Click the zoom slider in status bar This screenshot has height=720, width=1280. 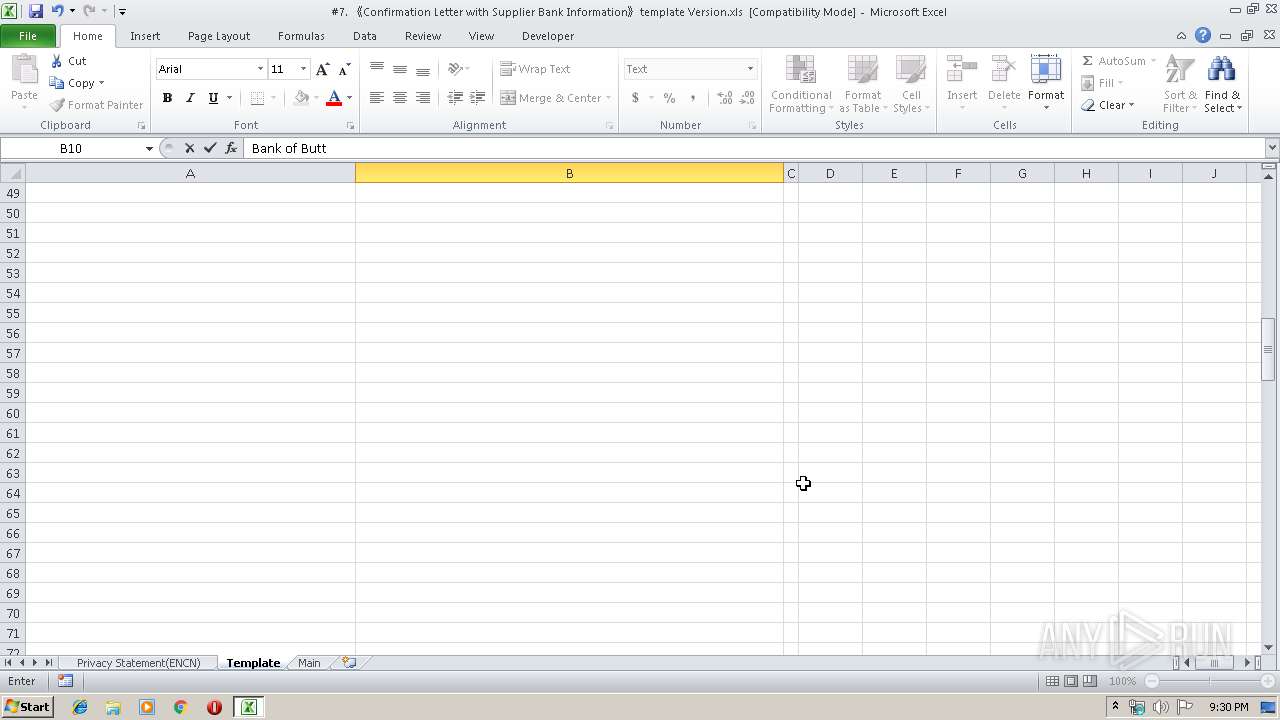pyautogui.click(x=1211, y=681)
